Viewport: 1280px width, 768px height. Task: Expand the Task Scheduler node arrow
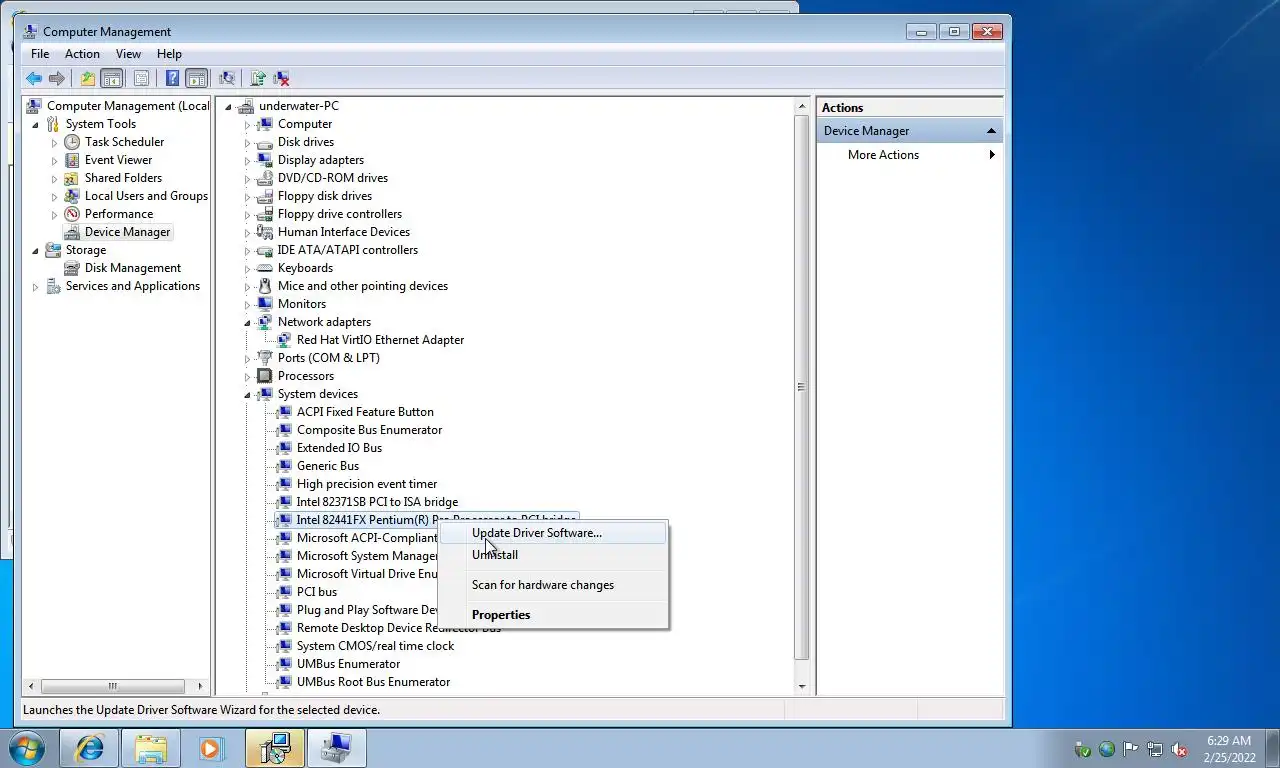pyautogui.click(x=55, y=143)
